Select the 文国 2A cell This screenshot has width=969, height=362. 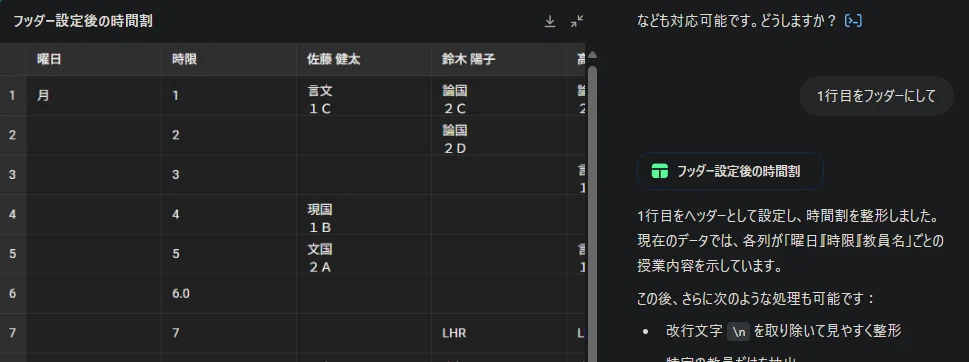pos(365,254)
